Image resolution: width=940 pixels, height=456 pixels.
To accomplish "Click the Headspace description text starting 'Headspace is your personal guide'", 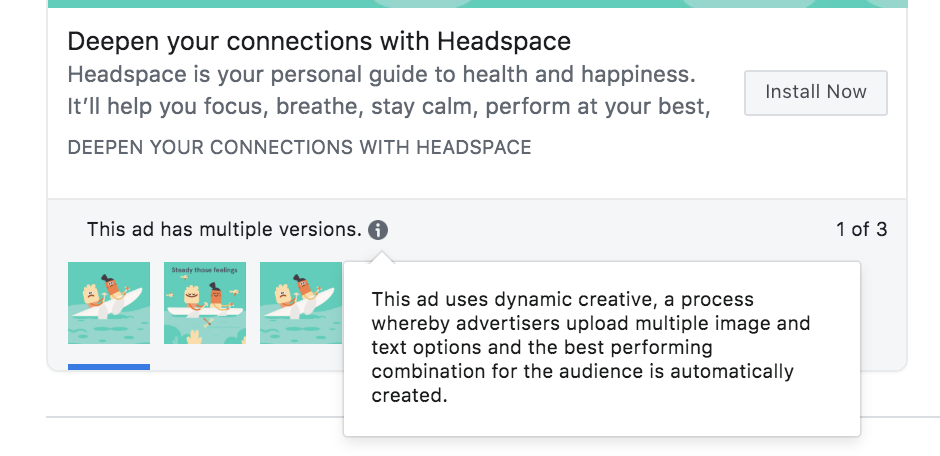I will (x=388, y=91).
